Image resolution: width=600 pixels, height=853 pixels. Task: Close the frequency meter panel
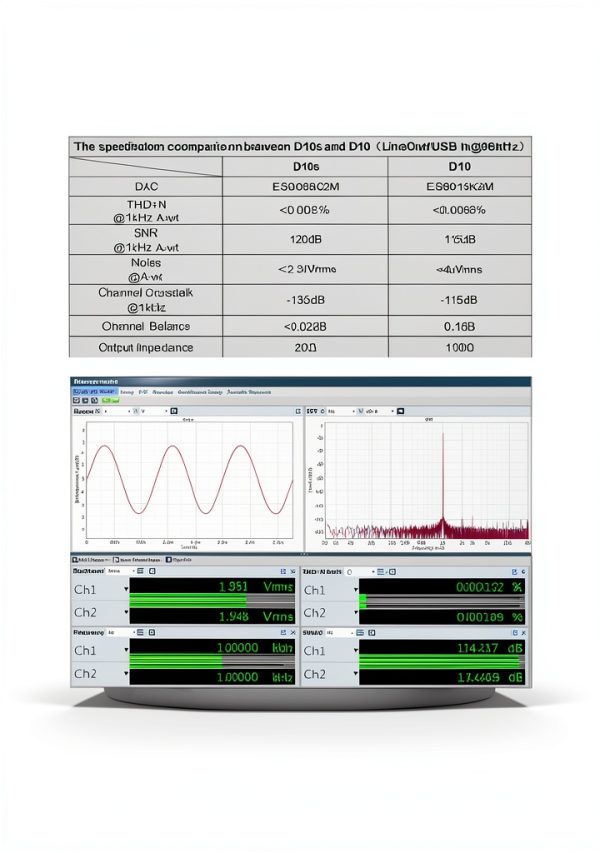tap(293, 633)
